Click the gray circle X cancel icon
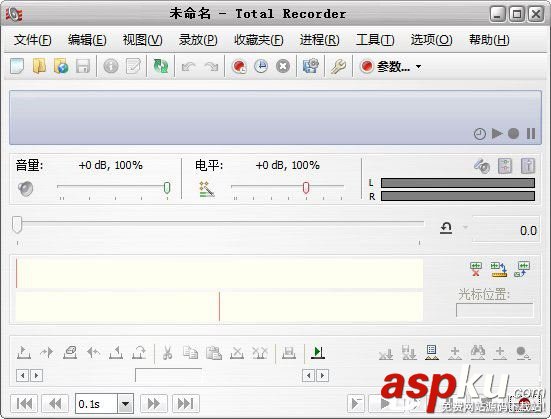The image size is (551, 419). 283,66
